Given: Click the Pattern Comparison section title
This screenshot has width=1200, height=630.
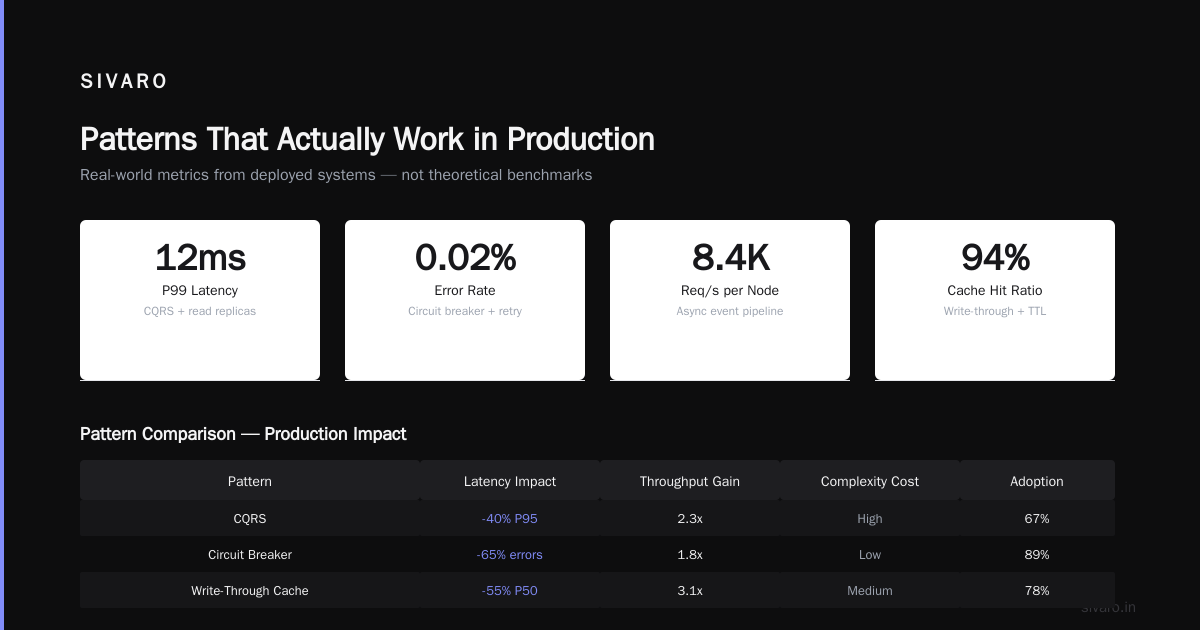Looking at the screenshot, I should [243, 434].
